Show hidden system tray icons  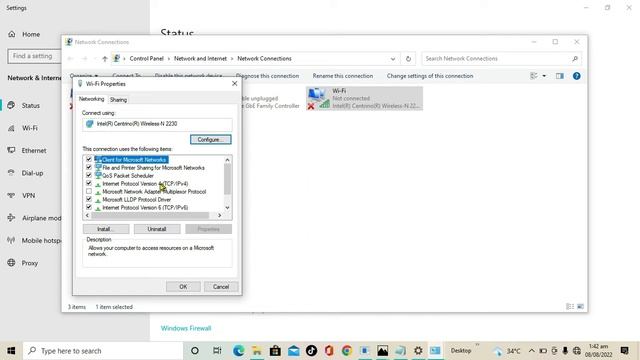tap(531, 351)
